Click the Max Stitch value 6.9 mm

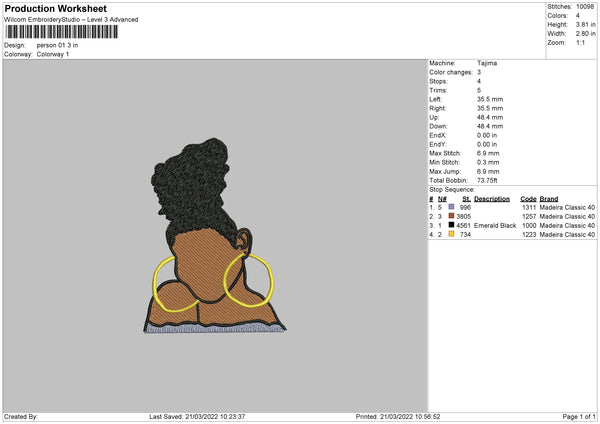point(488,153)
